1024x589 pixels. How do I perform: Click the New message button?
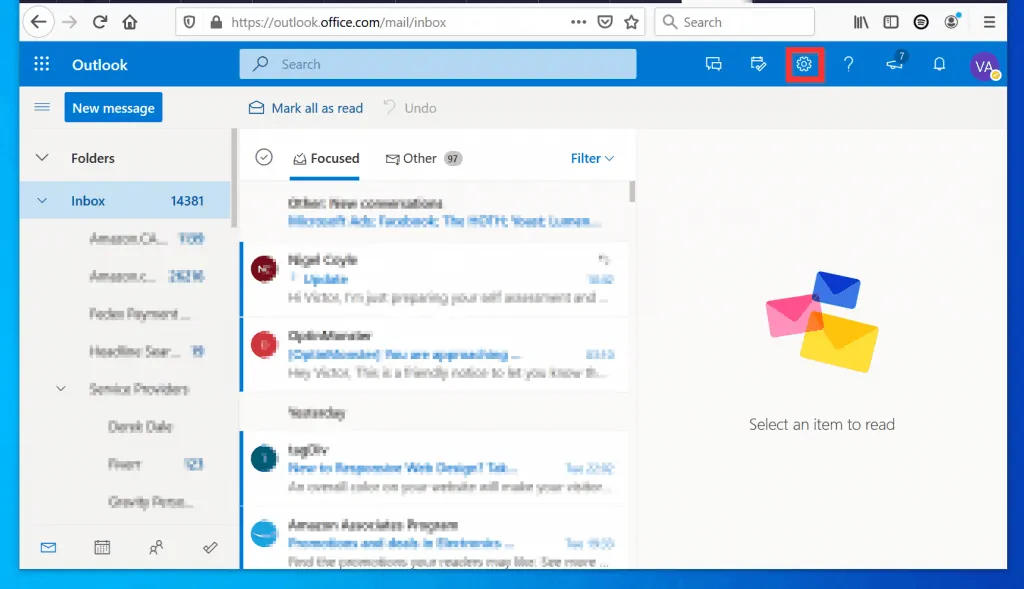point(113,107)
